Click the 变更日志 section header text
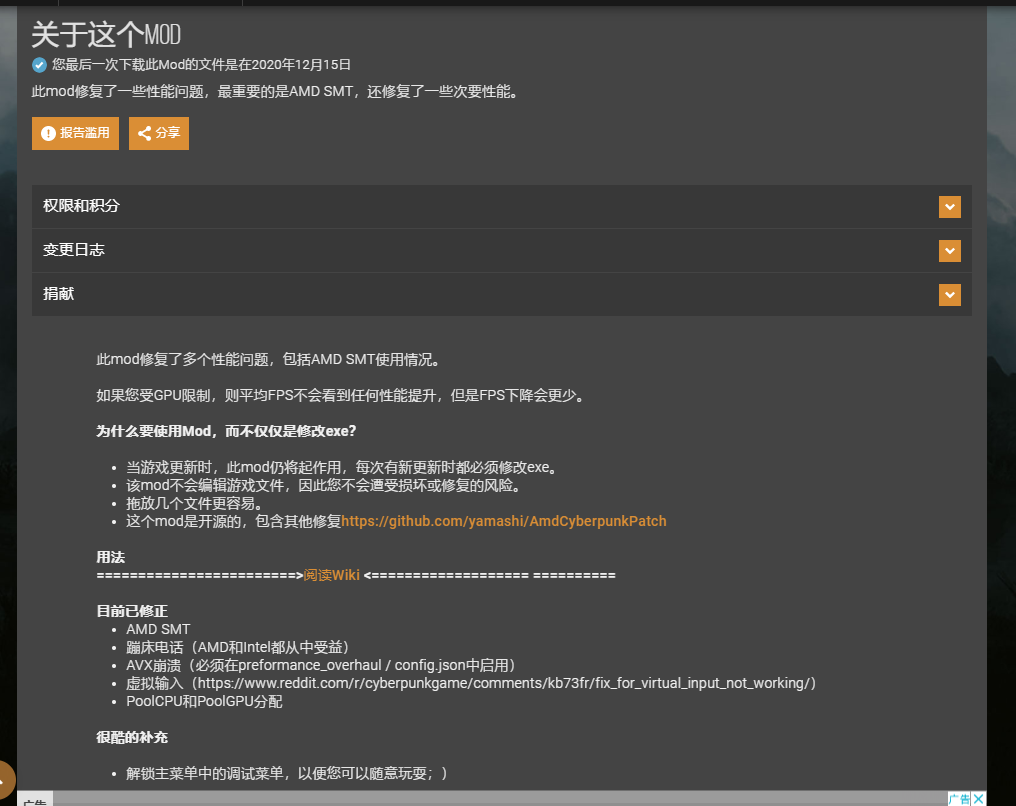 click(73, 250)
